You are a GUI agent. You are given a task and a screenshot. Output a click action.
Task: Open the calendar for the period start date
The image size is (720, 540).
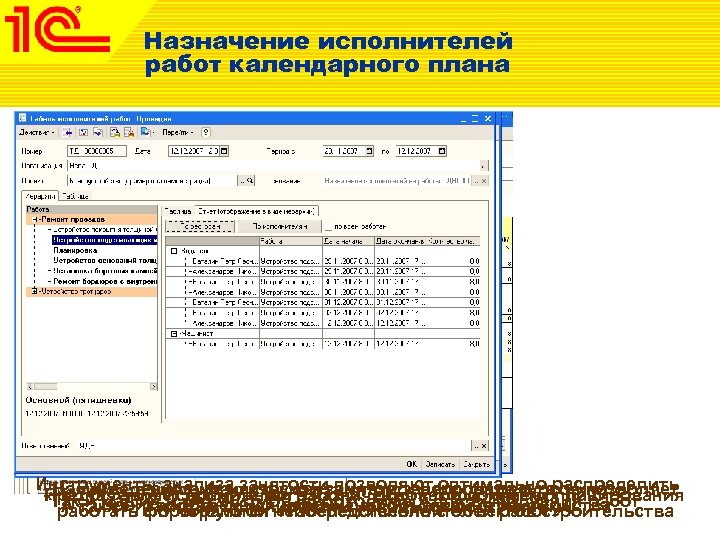pyautogui.click(x=369, y=151)
